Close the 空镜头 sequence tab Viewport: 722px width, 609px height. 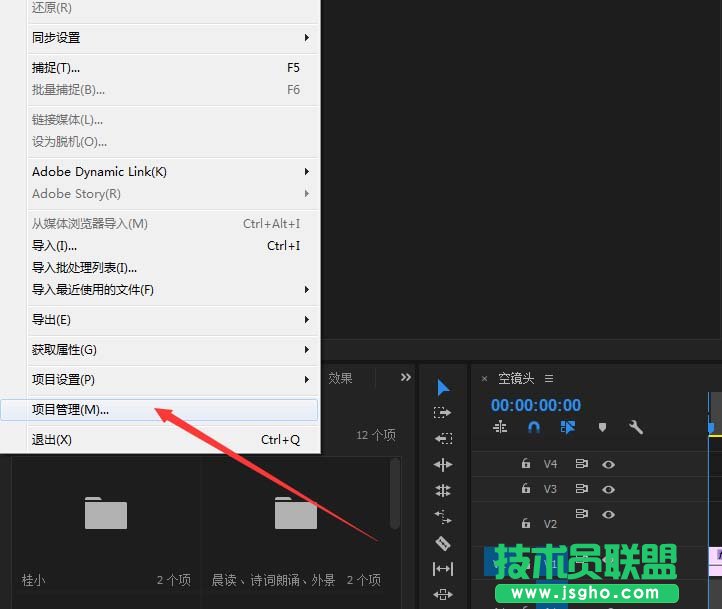tap(484, 379)
